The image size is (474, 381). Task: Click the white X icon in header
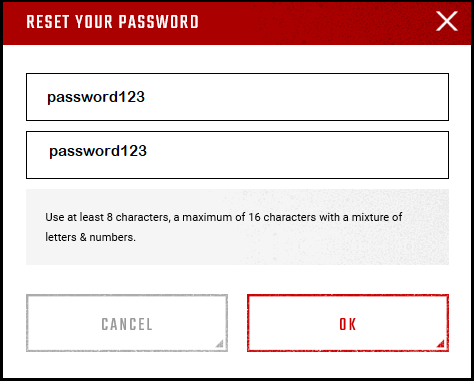coord(447,21)
